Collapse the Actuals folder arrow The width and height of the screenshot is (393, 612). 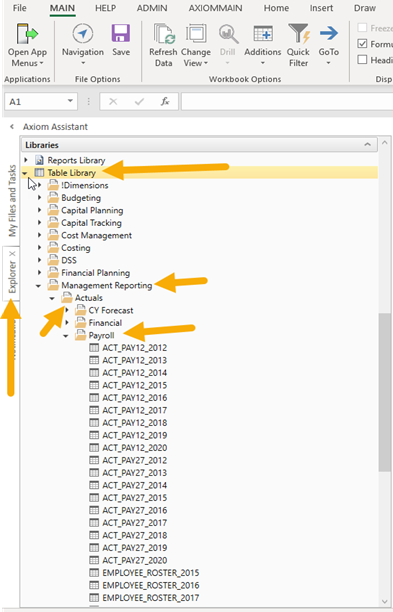52,298
